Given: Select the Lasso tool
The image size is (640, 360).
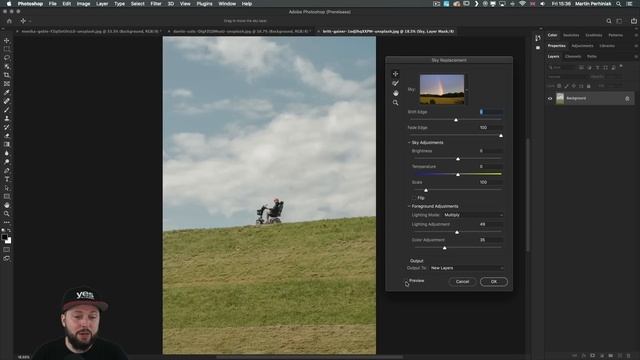Looking at the screenshot, I should (x=7, y=58).
